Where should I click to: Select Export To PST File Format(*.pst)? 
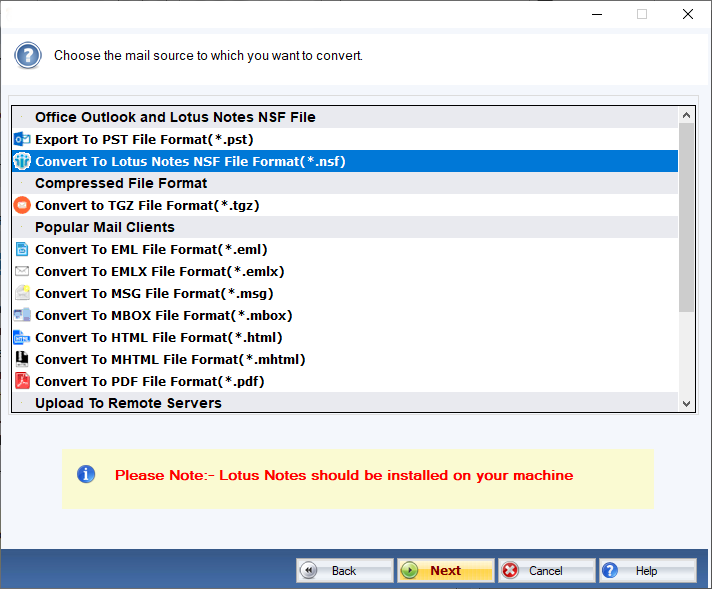345,139
